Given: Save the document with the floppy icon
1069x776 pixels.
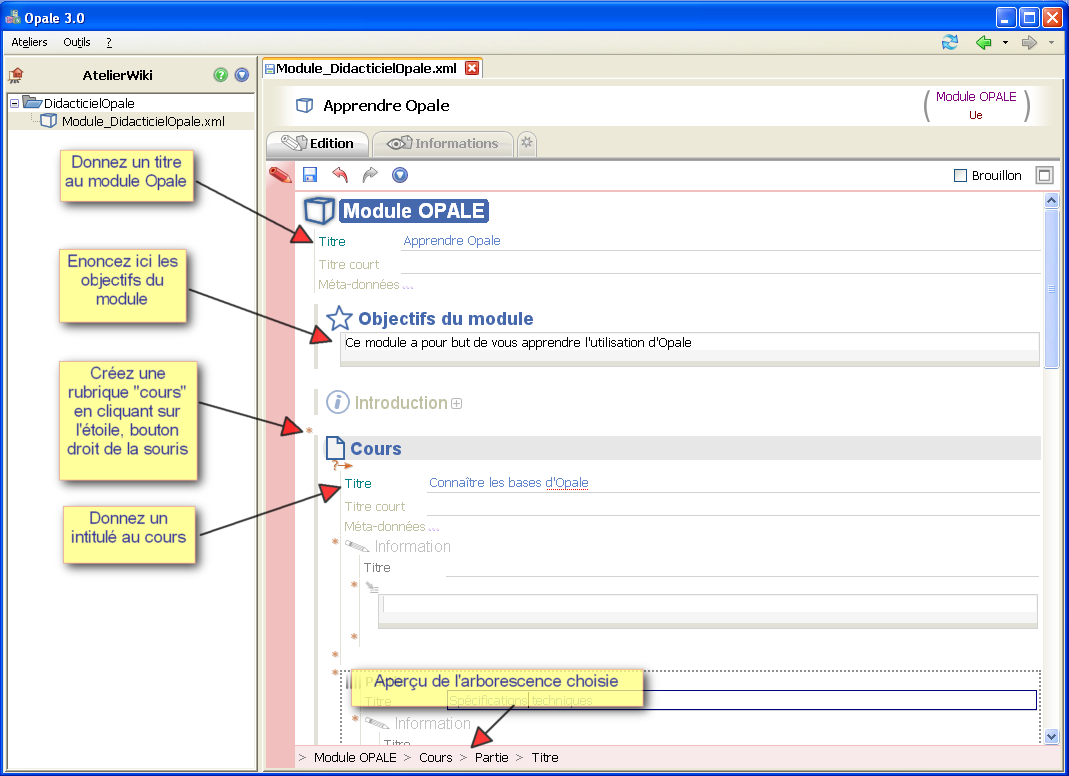Looking at the screenshot, I should pyautogui.click(x=310, y=175).
